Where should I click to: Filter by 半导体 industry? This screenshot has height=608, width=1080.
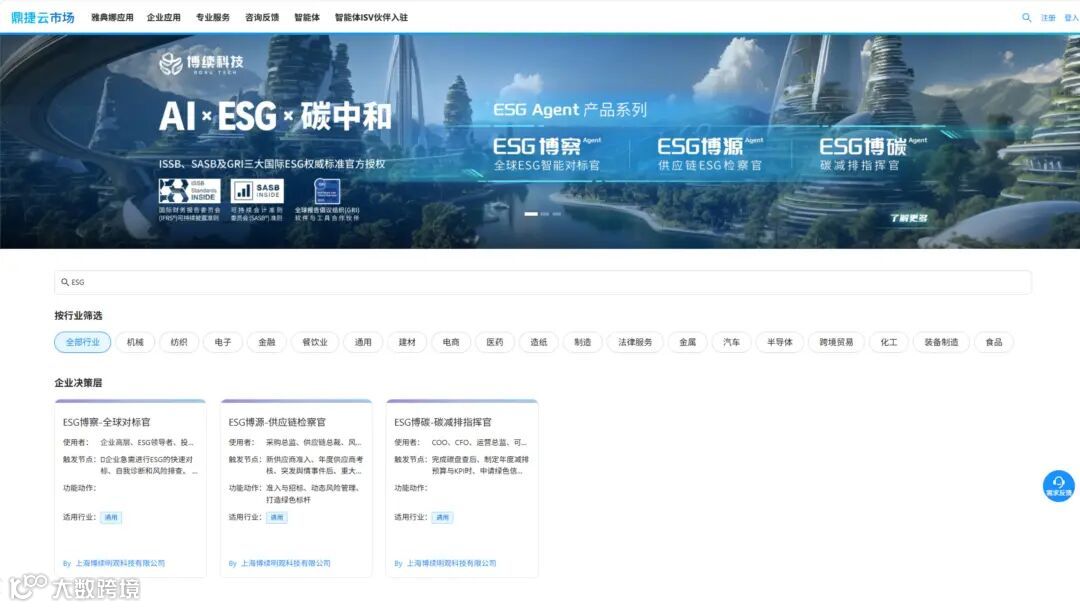point(780,342)
